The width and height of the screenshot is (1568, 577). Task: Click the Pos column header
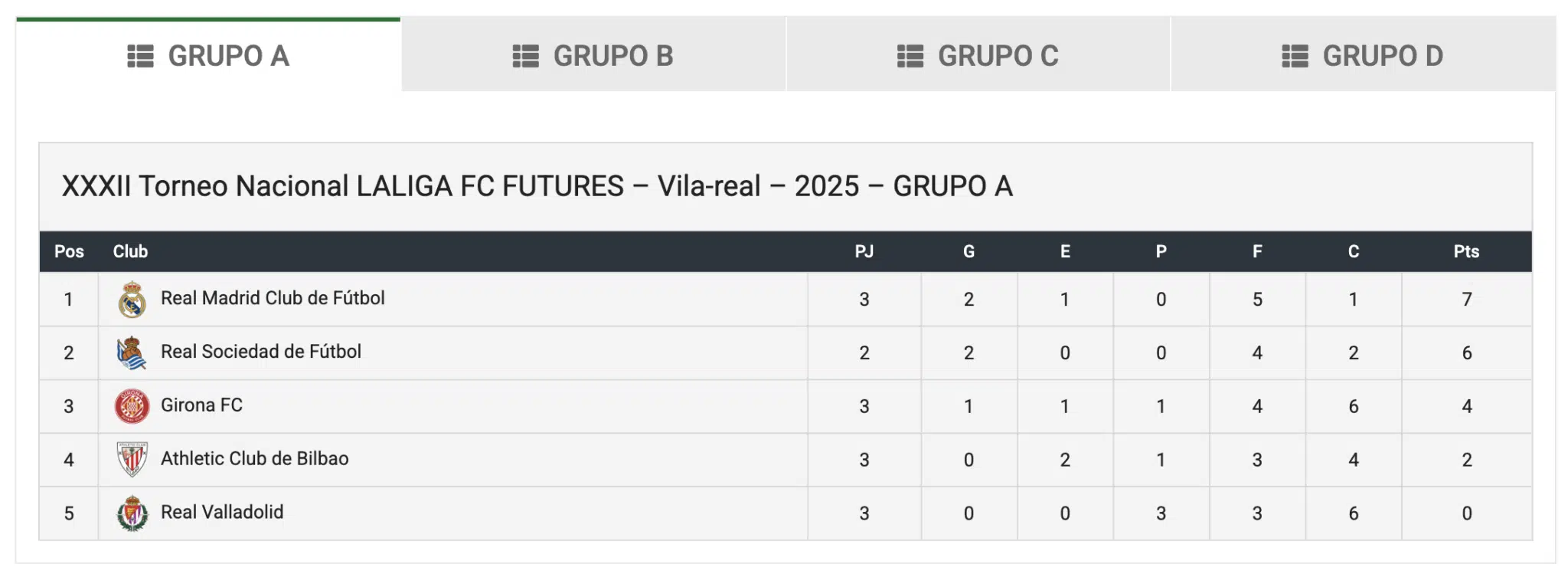69,251
